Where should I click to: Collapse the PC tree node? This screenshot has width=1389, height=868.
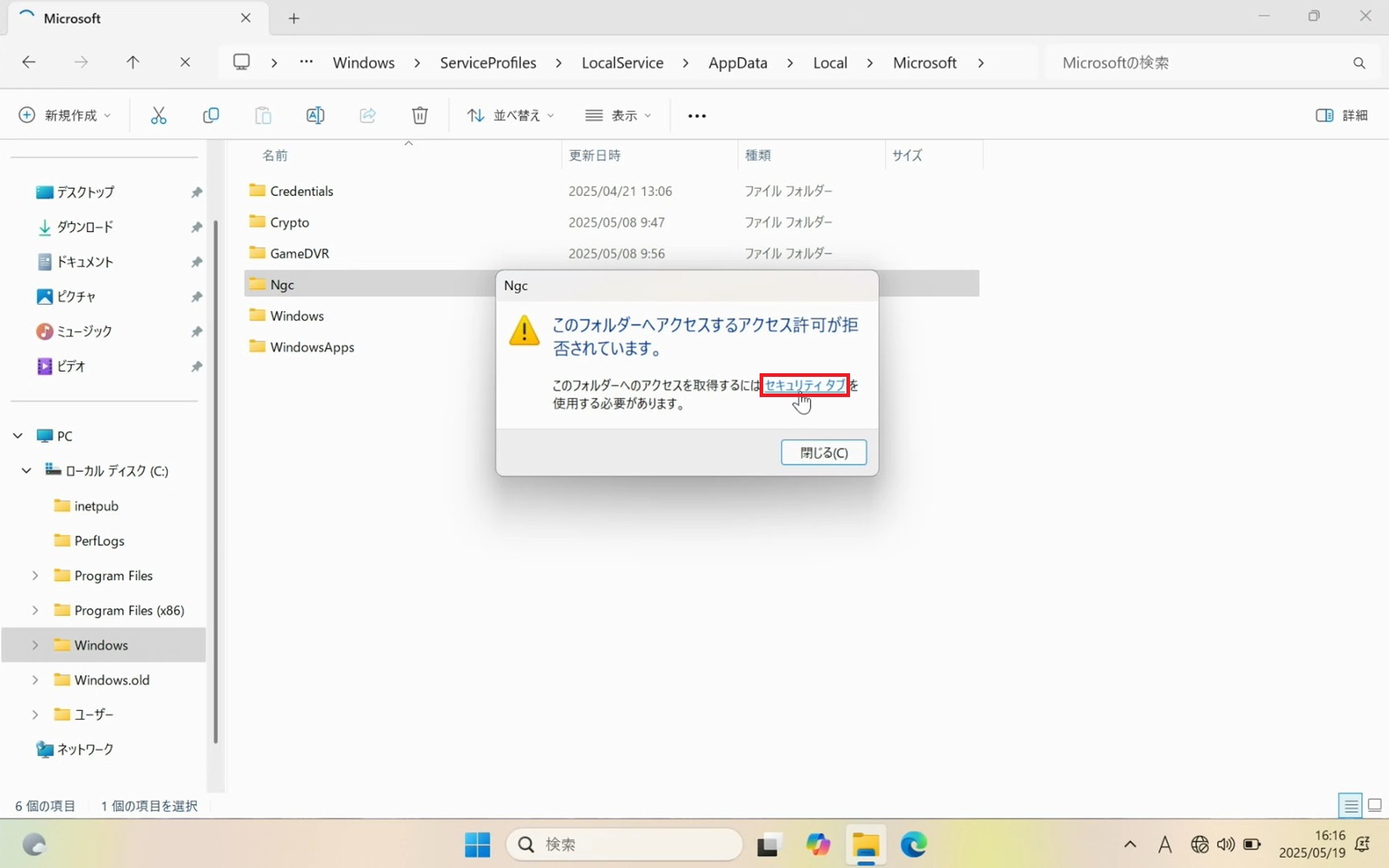pos(18,435)
